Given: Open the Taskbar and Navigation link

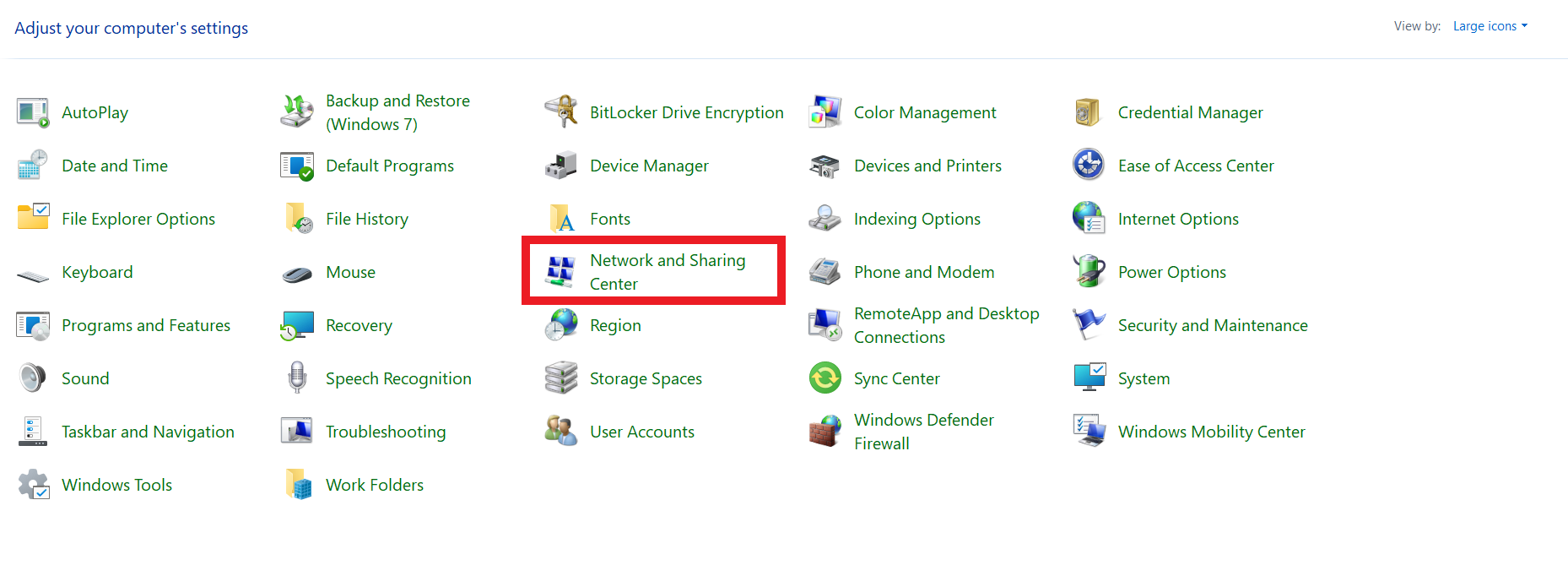Looking at the screenshot, I should (148, 432).
